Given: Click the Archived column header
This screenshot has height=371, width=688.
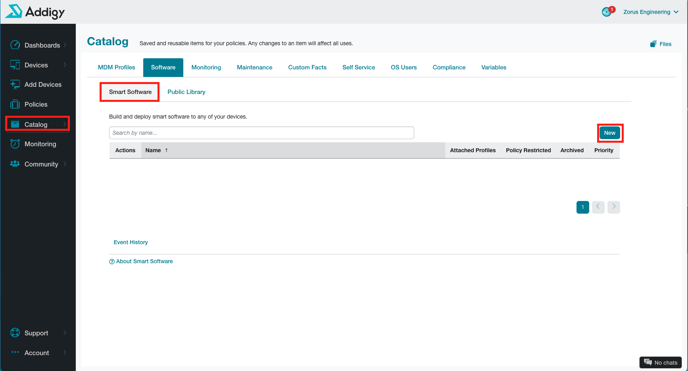Looking at the screenshot, I should click(572, 150).
